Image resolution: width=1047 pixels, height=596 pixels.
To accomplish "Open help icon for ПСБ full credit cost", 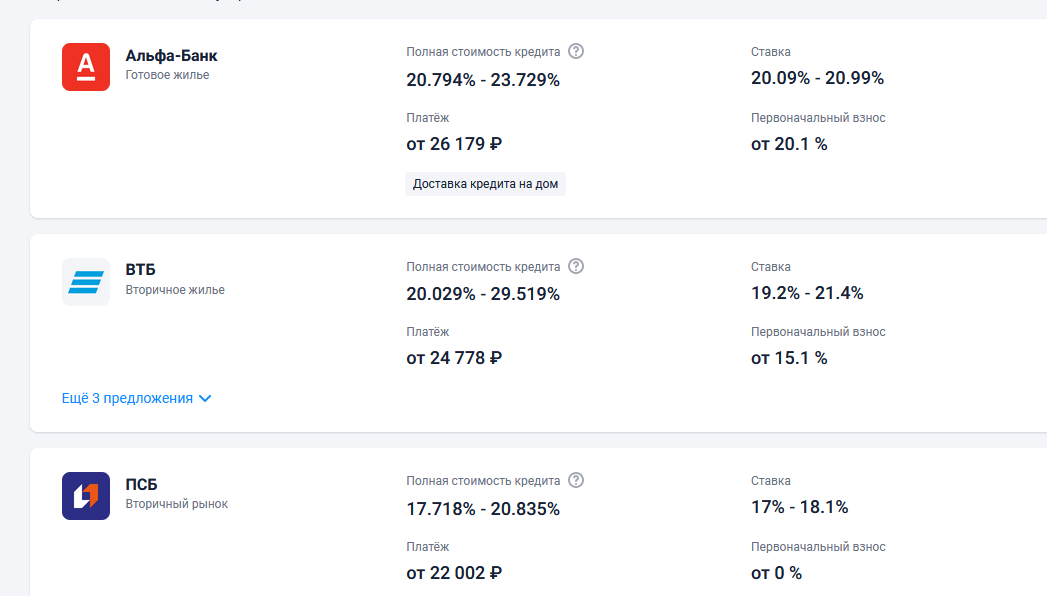I will 576,480.
